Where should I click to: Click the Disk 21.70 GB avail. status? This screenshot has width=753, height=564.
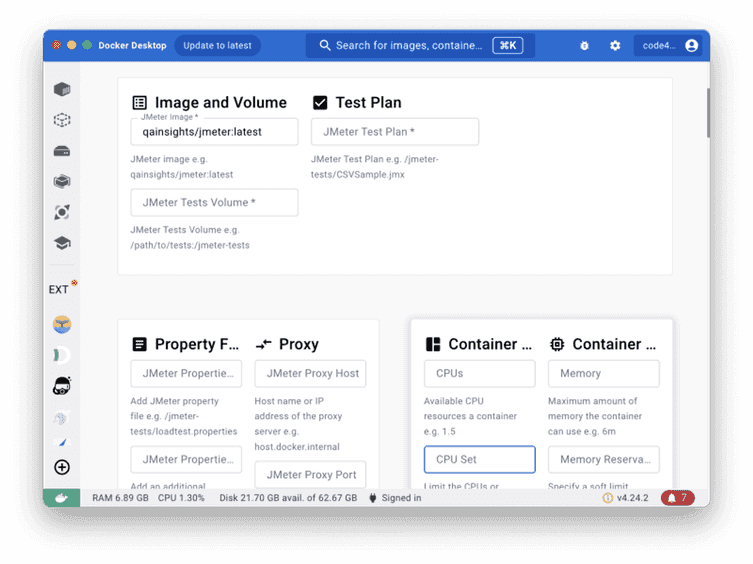tap(288, 498)
